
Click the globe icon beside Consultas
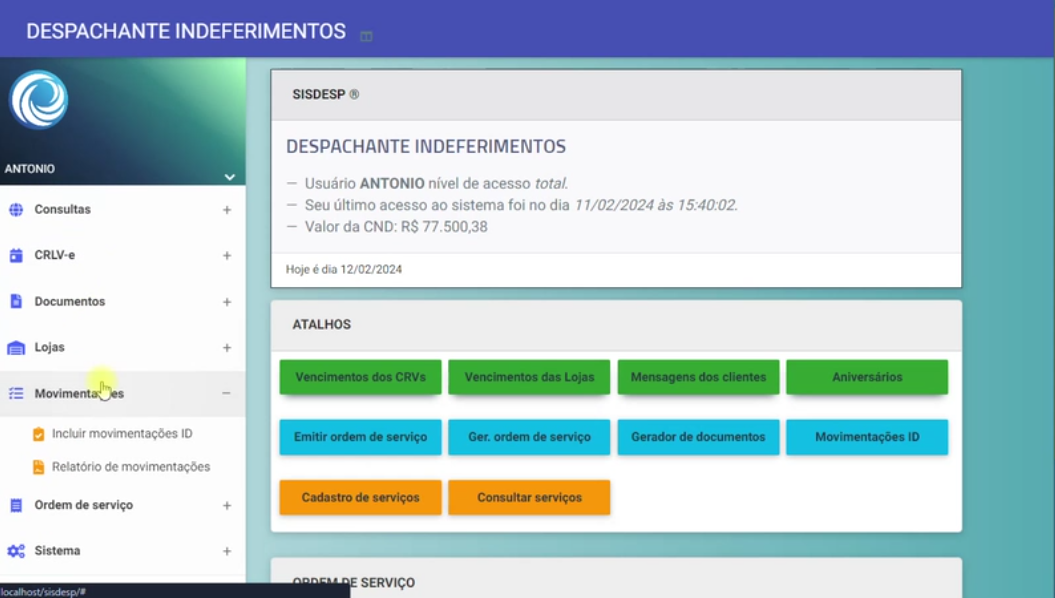(16, 210)
